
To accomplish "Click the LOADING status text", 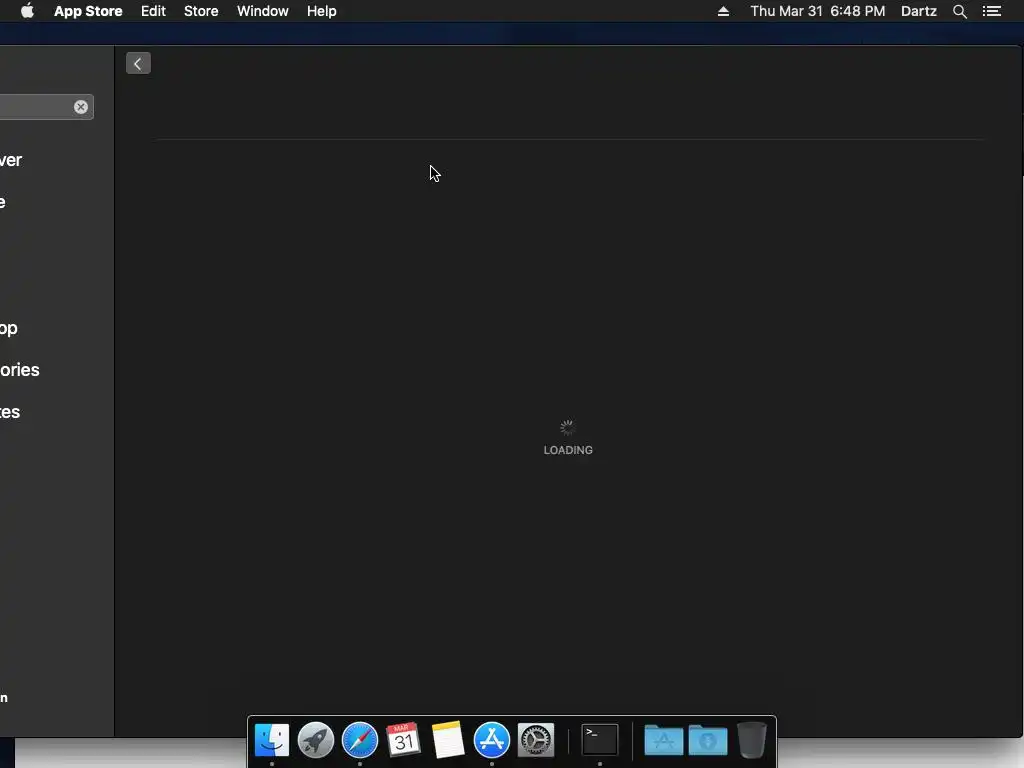I will 568,450.
